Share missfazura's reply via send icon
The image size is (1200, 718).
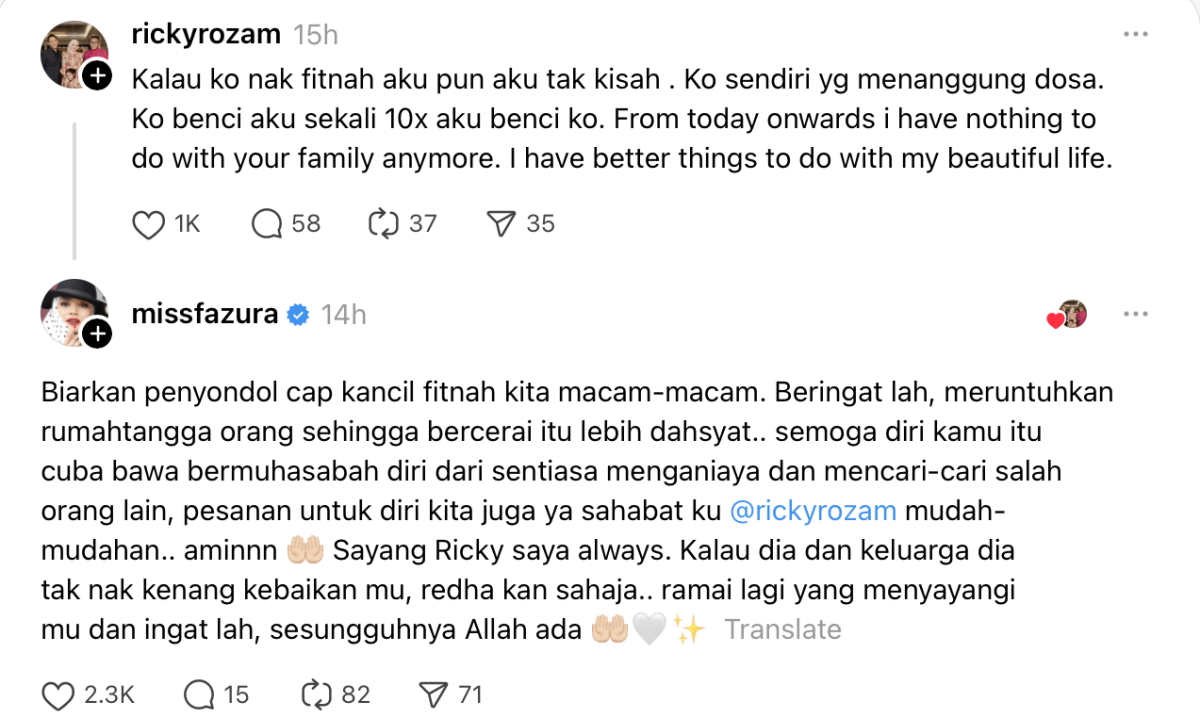(433, 694)
